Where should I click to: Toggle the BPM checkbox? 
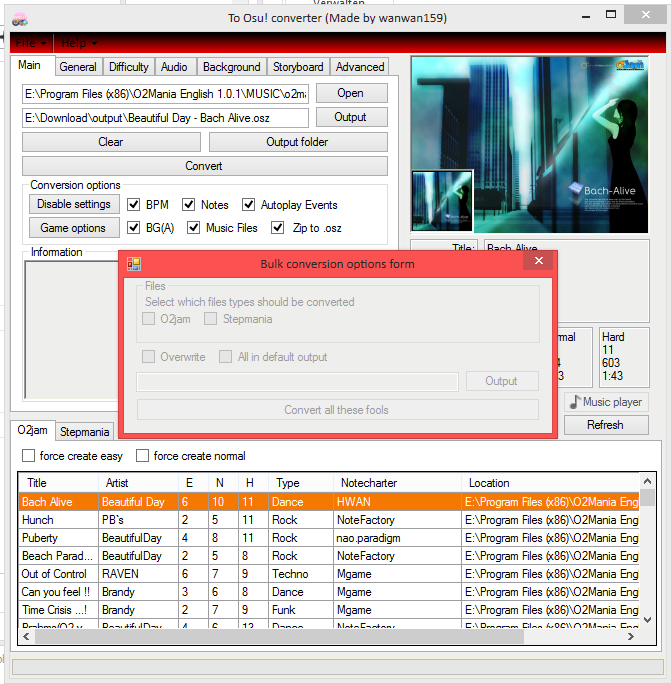pos(134,205)
